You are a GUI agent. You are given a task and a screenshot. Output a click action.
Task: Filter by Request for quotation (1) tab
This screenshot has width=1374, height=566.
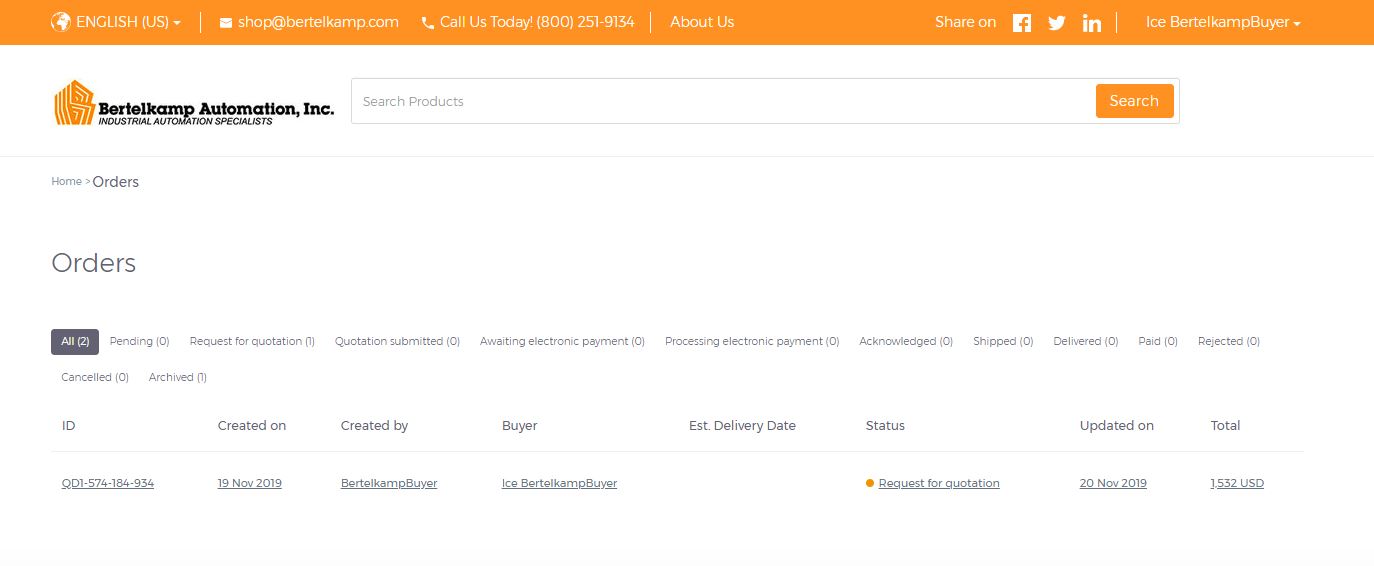[252, 341]
